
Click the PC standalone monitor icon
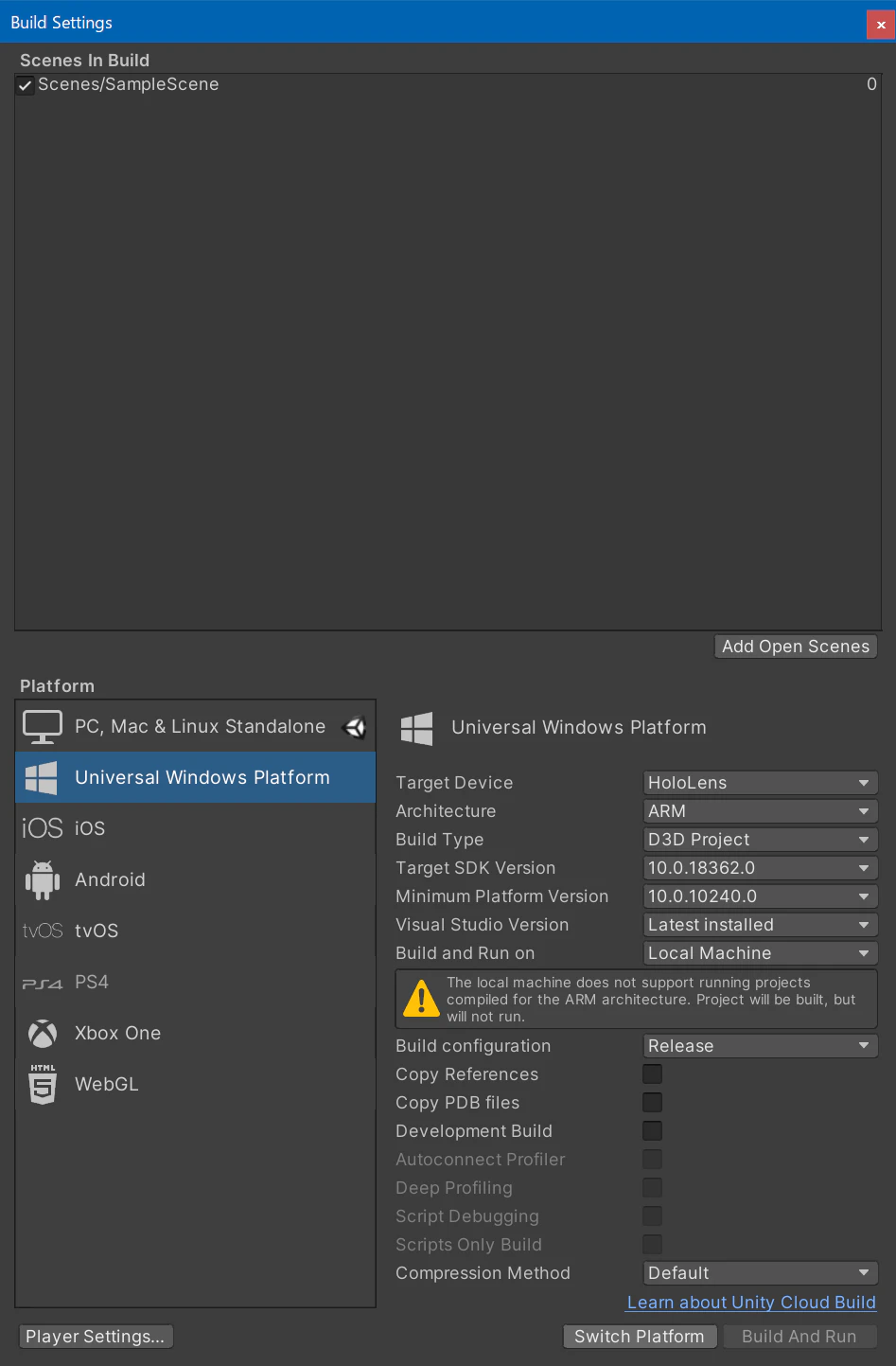(x=43, y=727)
